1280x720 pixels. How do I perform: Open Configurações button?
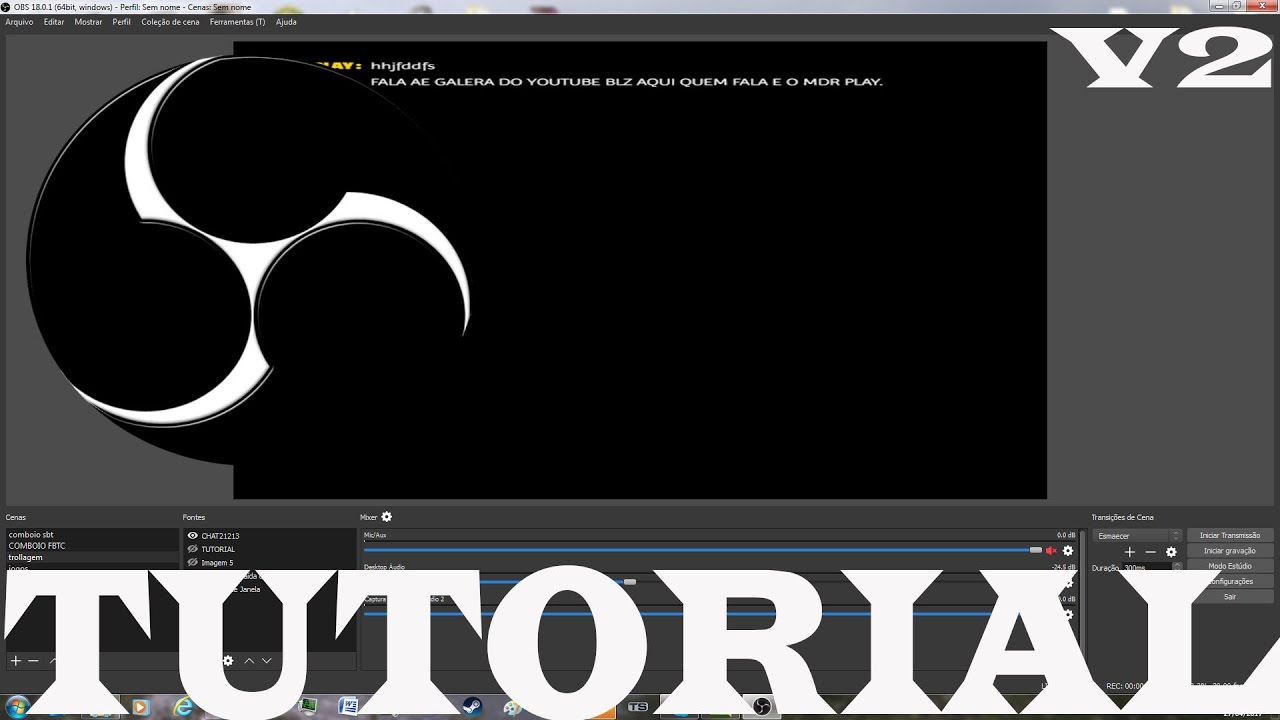[x=1230, y=581]
